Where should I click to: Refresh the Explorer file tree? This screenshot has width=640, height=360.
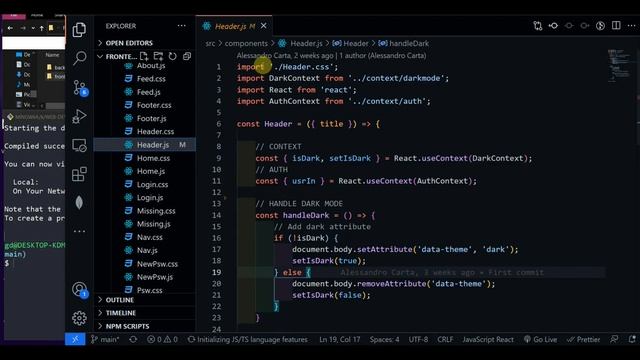173,56
